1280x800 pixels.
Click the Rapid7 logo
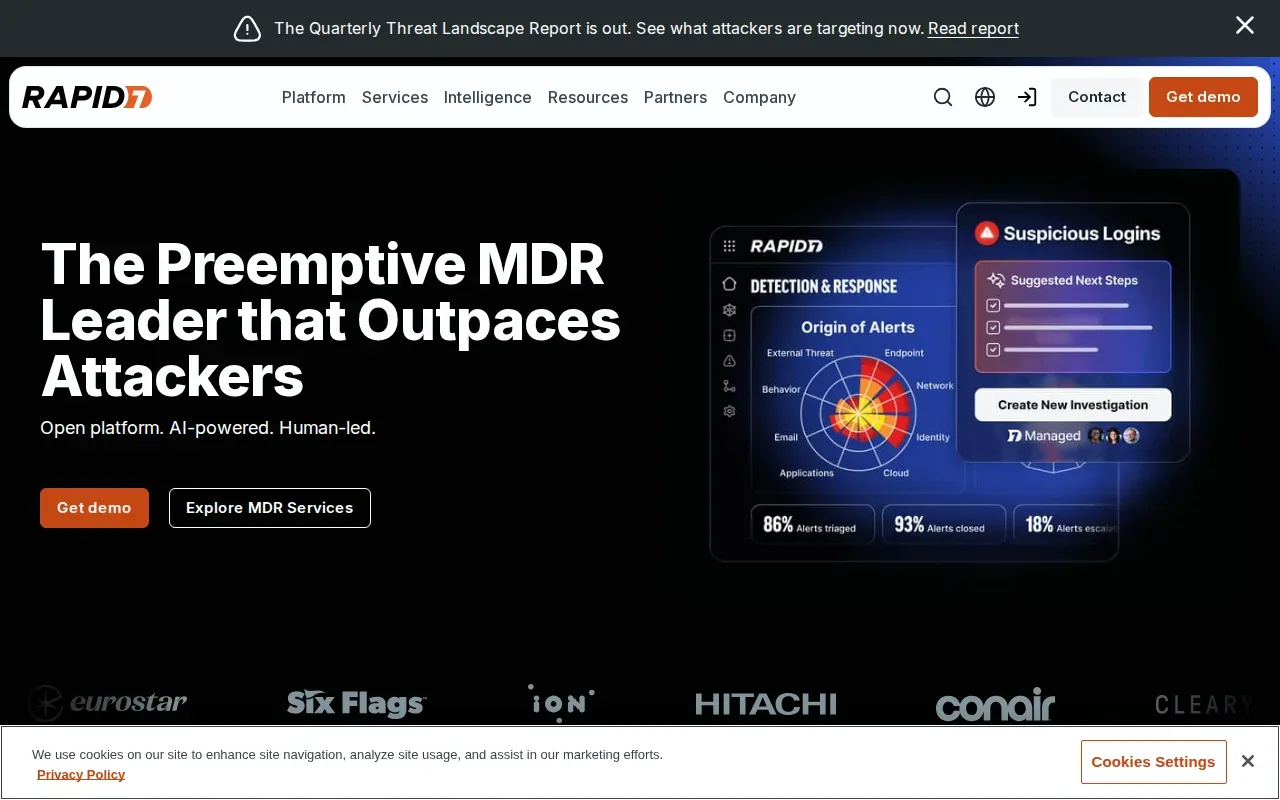[x=87, y=97]
